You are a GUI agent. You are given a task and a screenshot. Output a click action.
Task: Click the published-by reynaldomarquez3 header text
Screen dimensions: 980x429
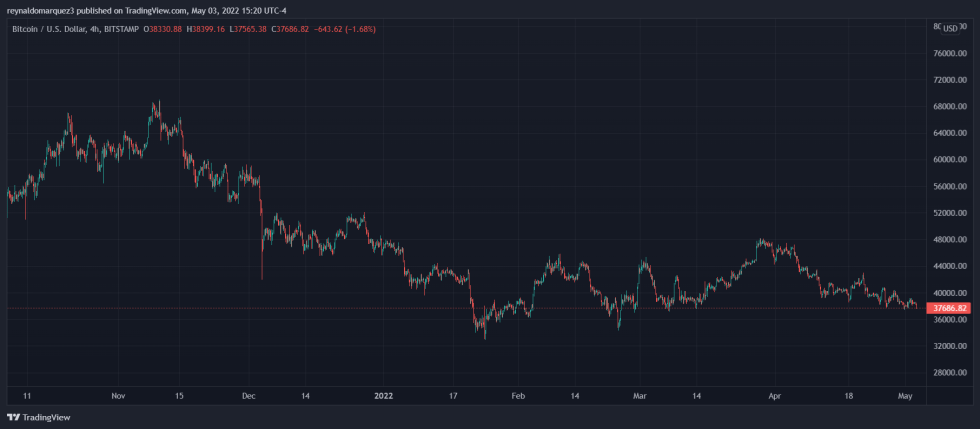pyautogui.click(x=149, y=11)
